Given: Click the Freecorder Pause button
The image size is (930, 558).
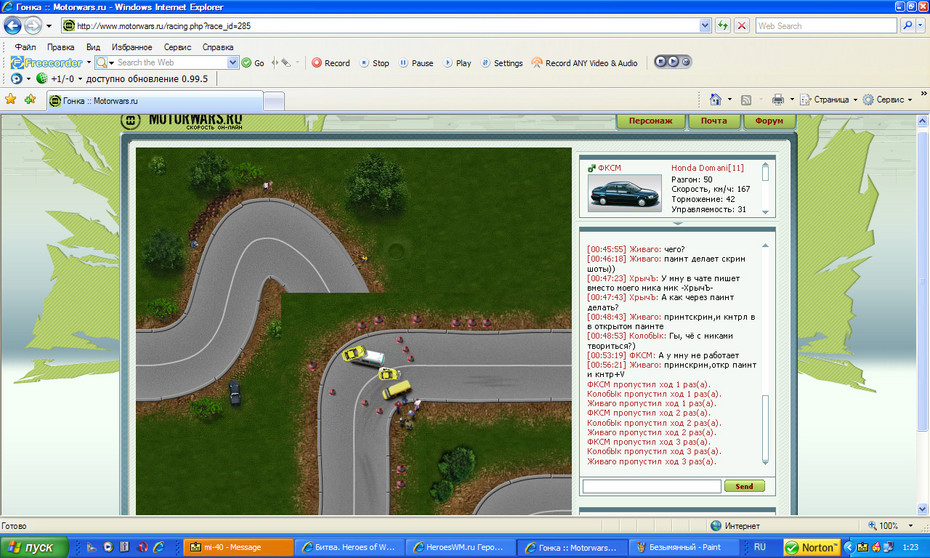Looking at the screenshot, I should (x=416, y=63).
